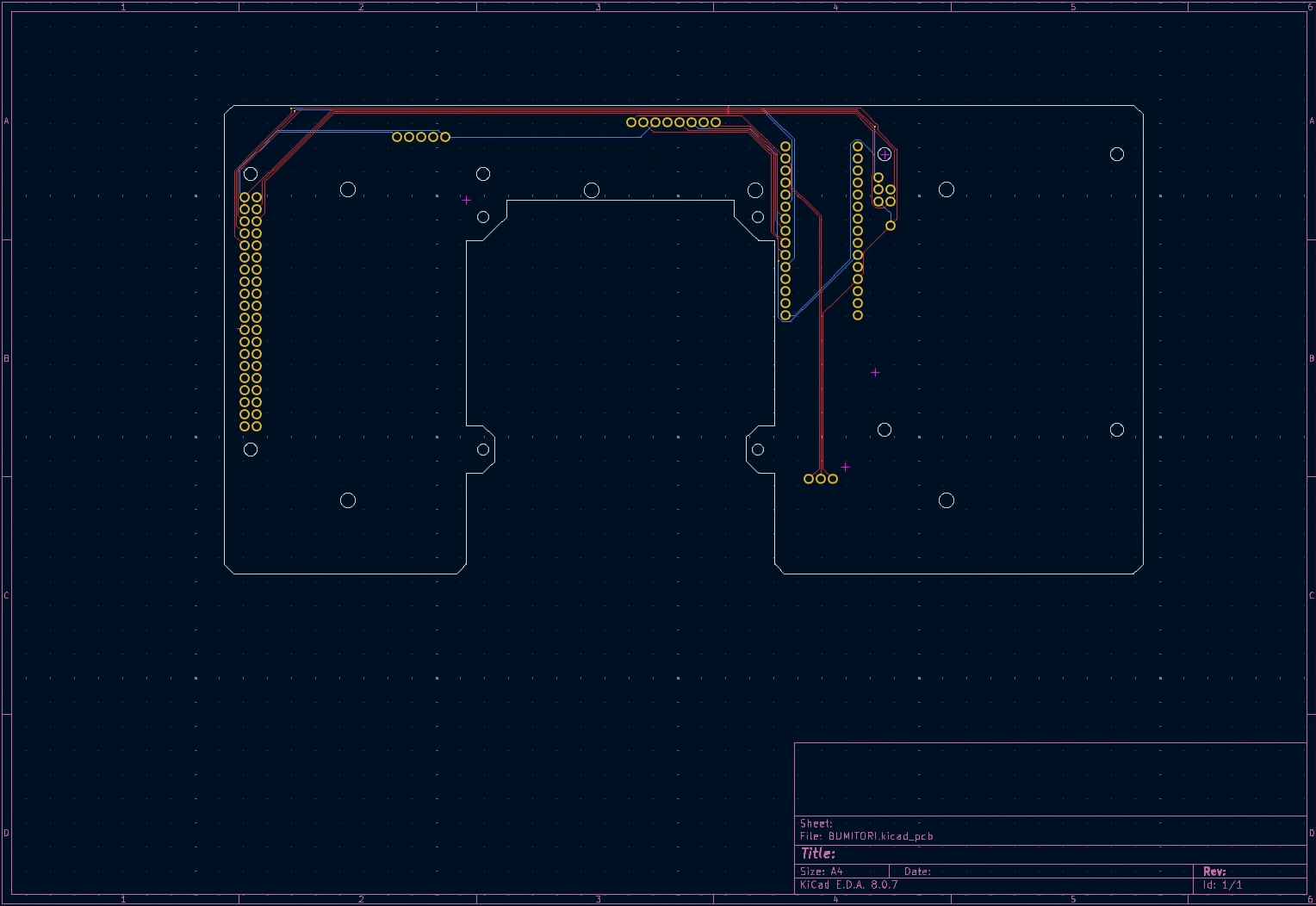Select leftmost pad of the 3-pin header

coord(809,479)
